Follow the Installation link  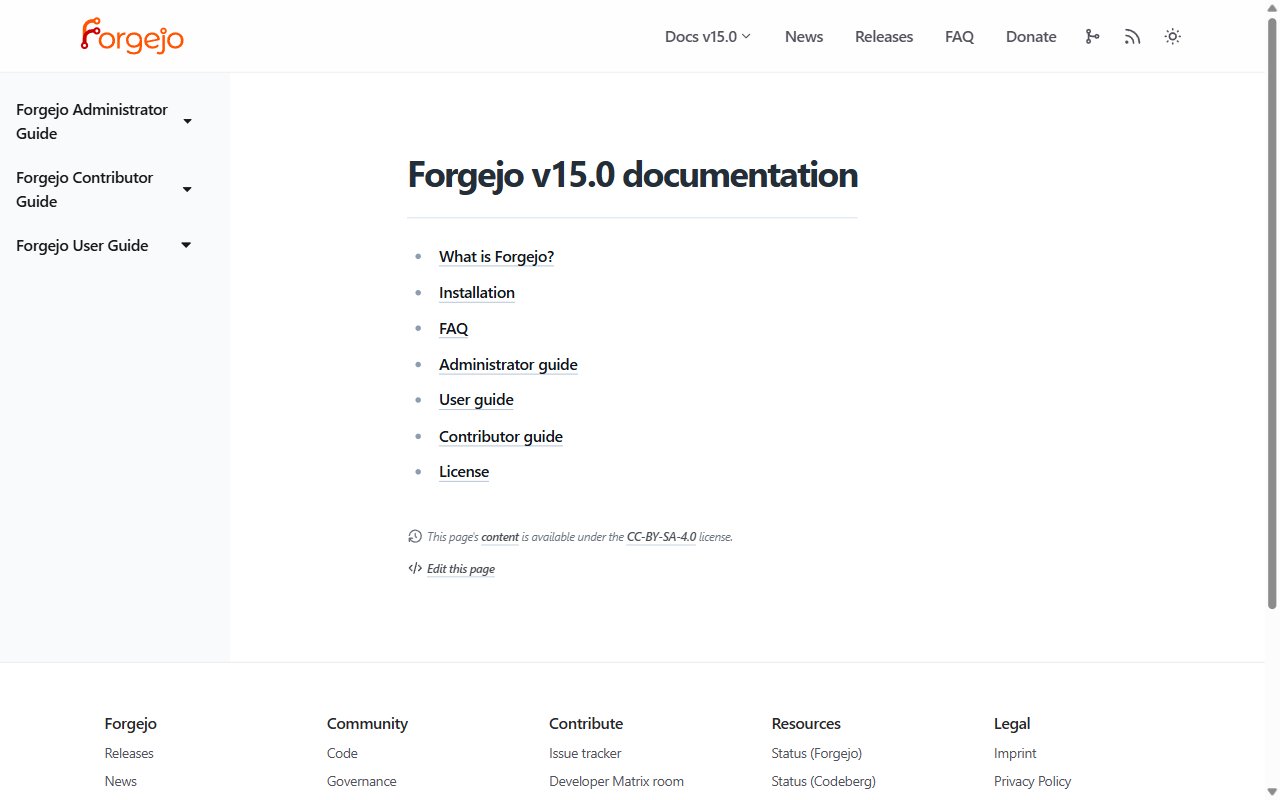pyautogui.click(x=477, y=293)
